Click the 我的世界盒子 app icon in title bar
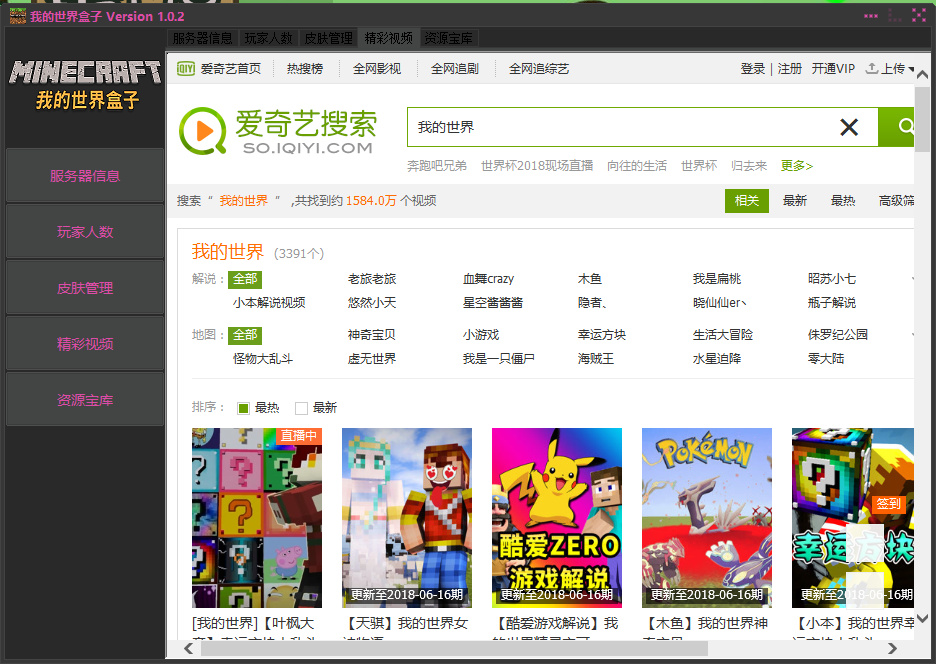The image size is (936, 664). pyautogui.click(x=18, y=16)
